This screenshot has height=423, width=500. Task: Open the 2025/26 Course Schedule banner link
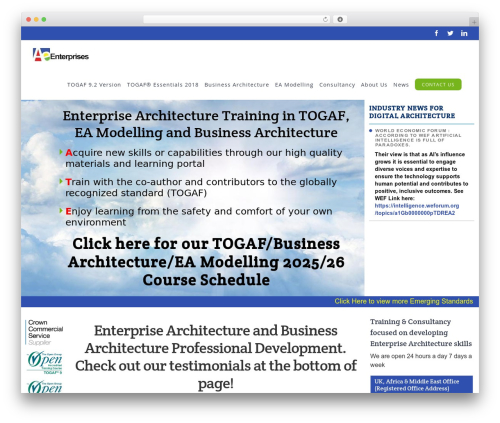click(206, 262)
